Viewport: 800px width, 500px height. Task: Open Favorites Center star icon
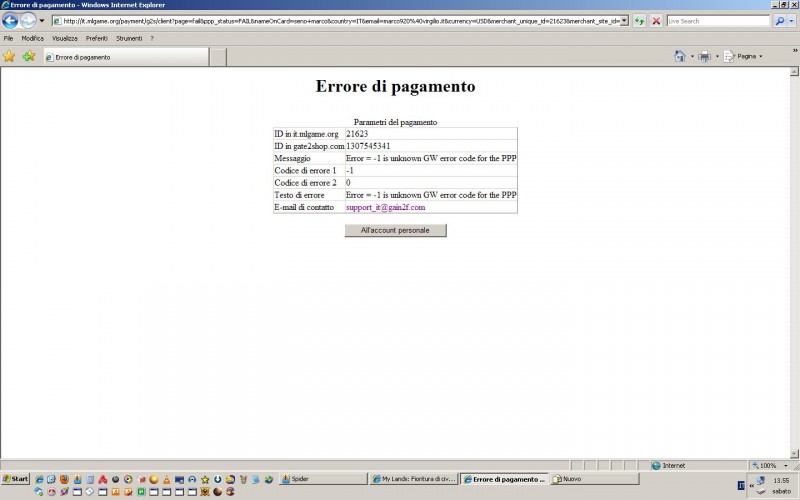coord(9,56)
